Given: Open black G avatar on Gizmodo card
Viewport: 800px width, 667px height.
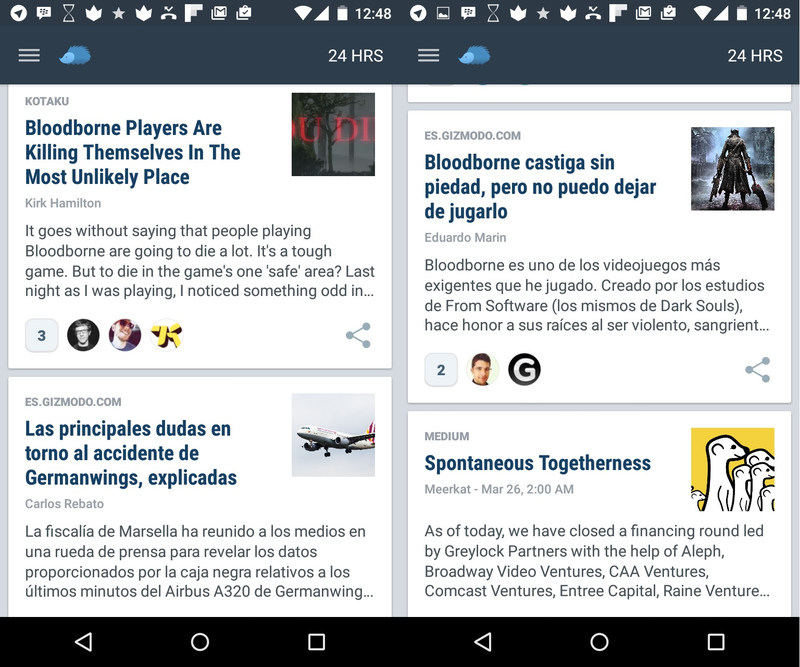Looking at the screenshot, I should [524, 369].
